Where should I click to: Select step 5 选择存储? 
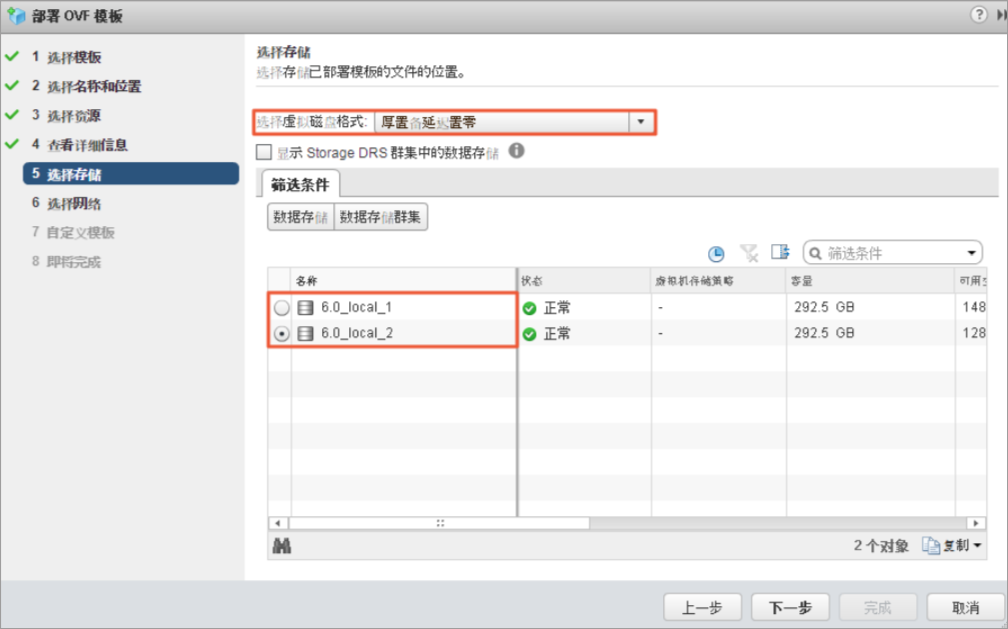point(130,174)
